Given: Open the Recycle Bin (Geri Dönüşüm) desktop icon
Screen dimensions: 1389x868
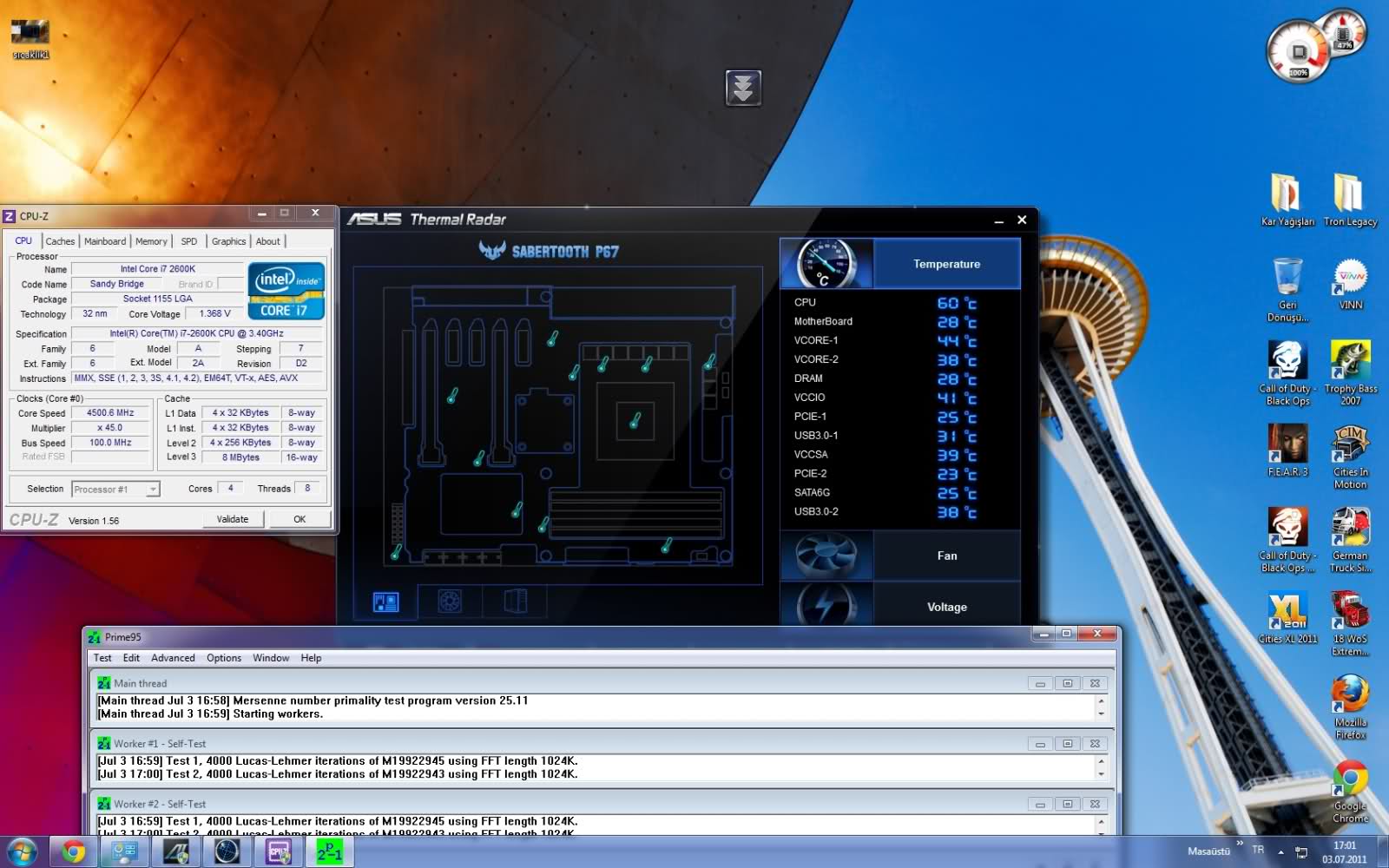Looking at the screenshot, I should coord(1287,289).
